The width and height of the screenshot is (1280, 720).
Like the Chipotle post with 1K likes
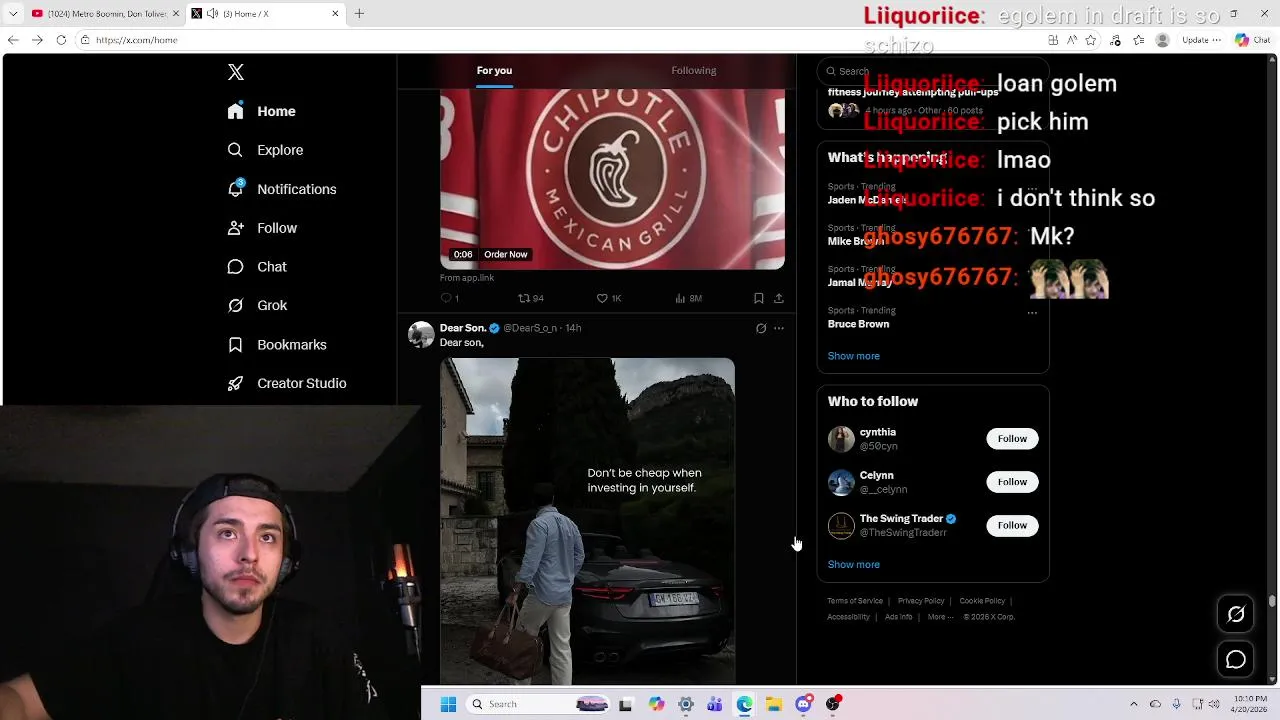point(609,298)
